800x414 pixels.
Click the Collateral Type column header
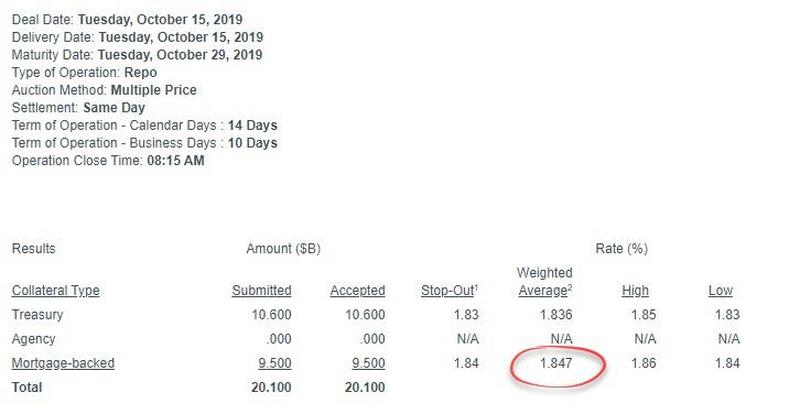[x=56, y=290]
